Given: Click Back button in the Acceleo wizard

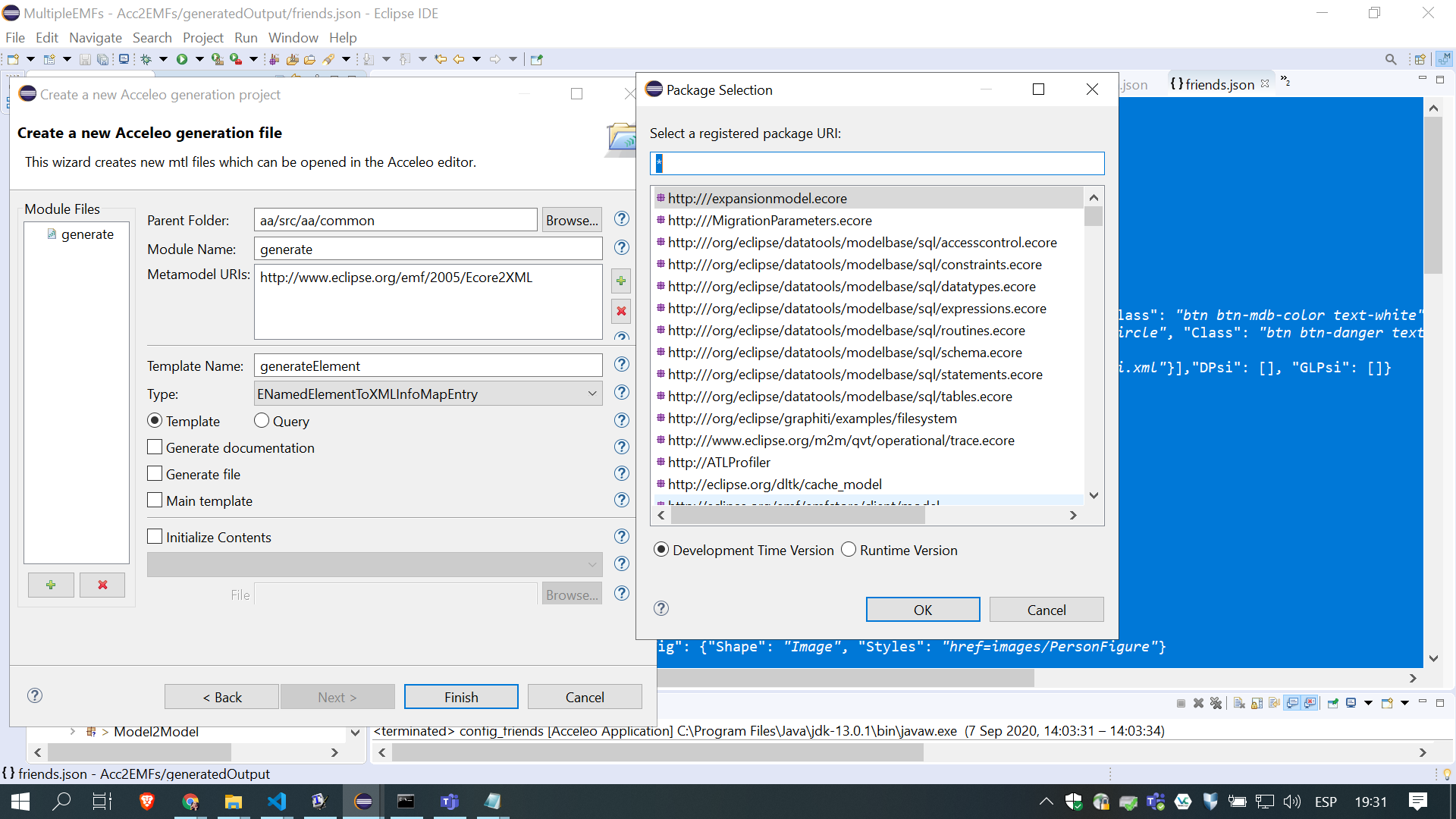Looking at the screenshot, I should click(x=221, y=697).
